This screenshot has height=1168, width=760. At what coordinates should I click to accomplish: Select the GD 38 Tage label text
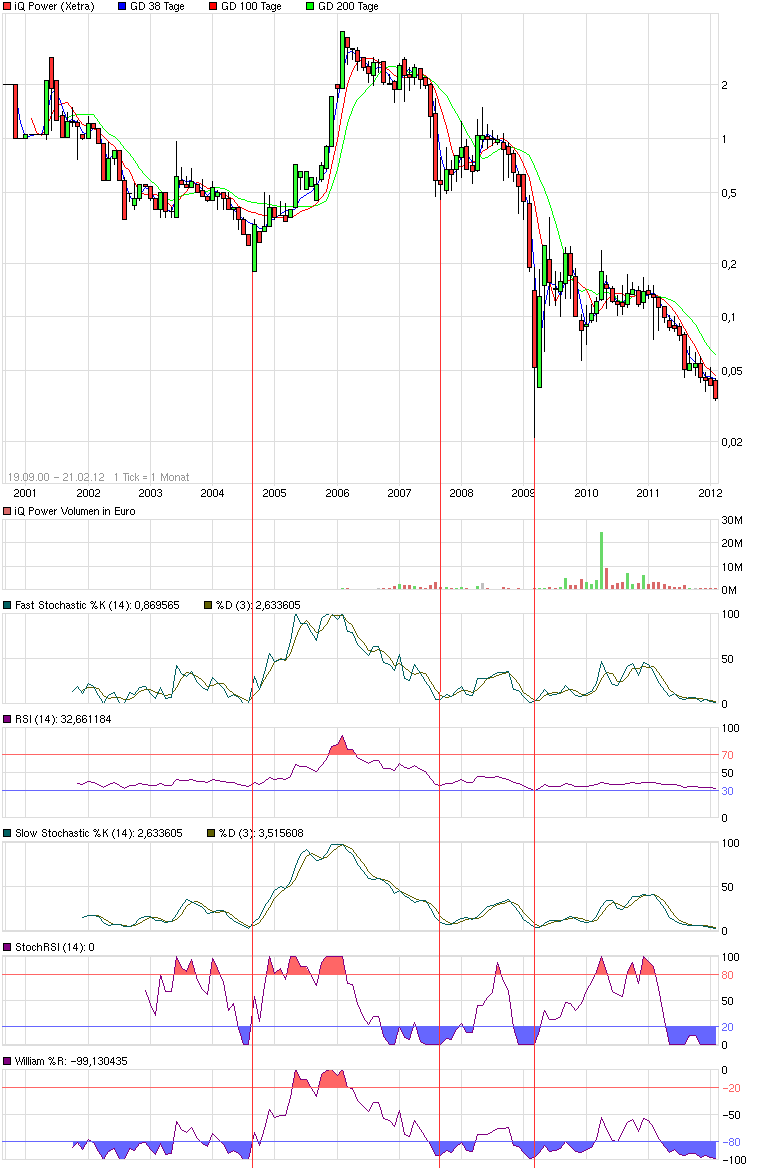click(159, 6)
